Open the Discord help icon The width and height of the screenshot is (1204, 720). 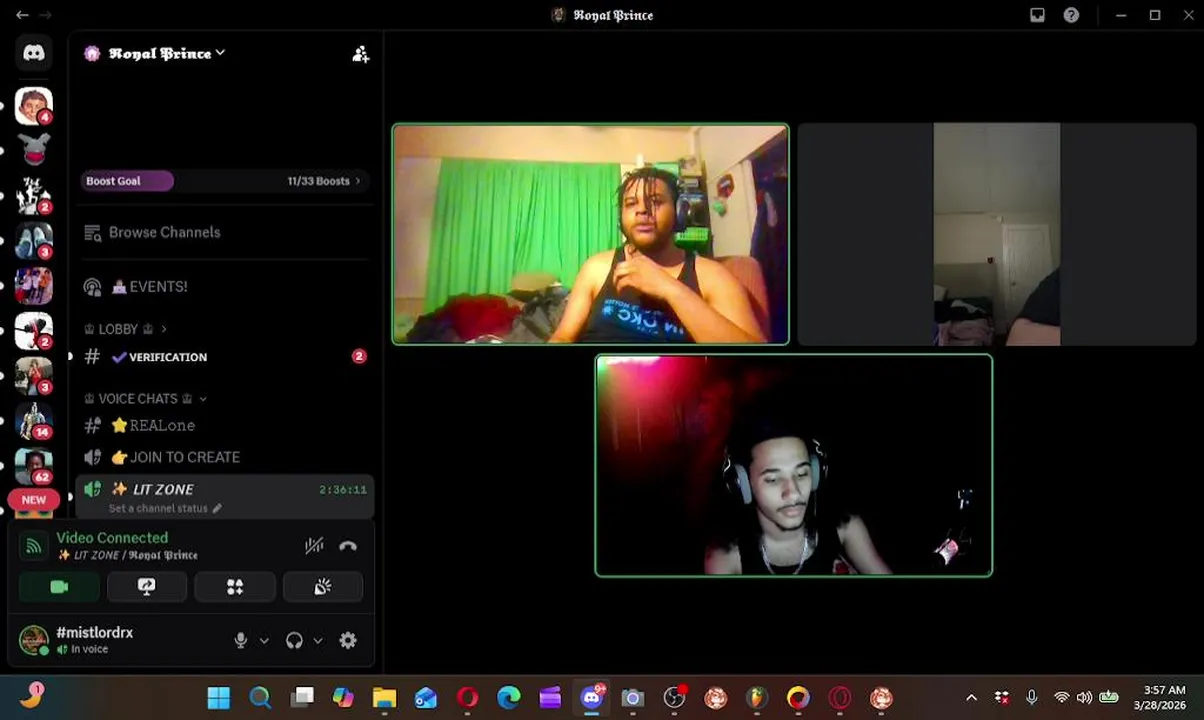point(1071,15)
